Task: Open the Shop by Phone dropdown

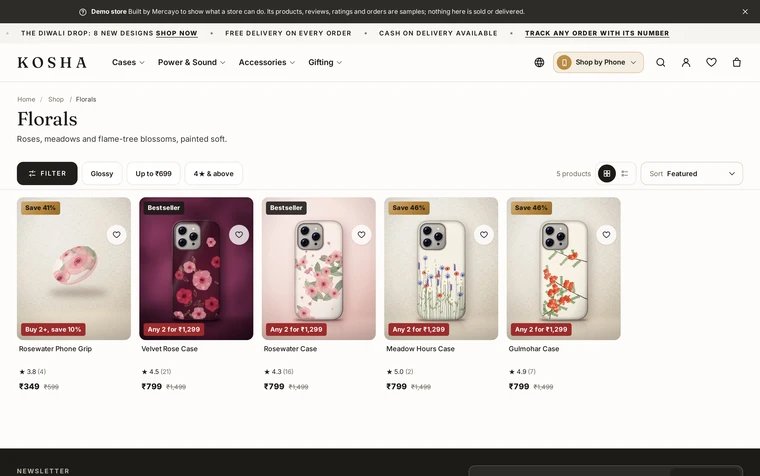Action: (598, 63)
